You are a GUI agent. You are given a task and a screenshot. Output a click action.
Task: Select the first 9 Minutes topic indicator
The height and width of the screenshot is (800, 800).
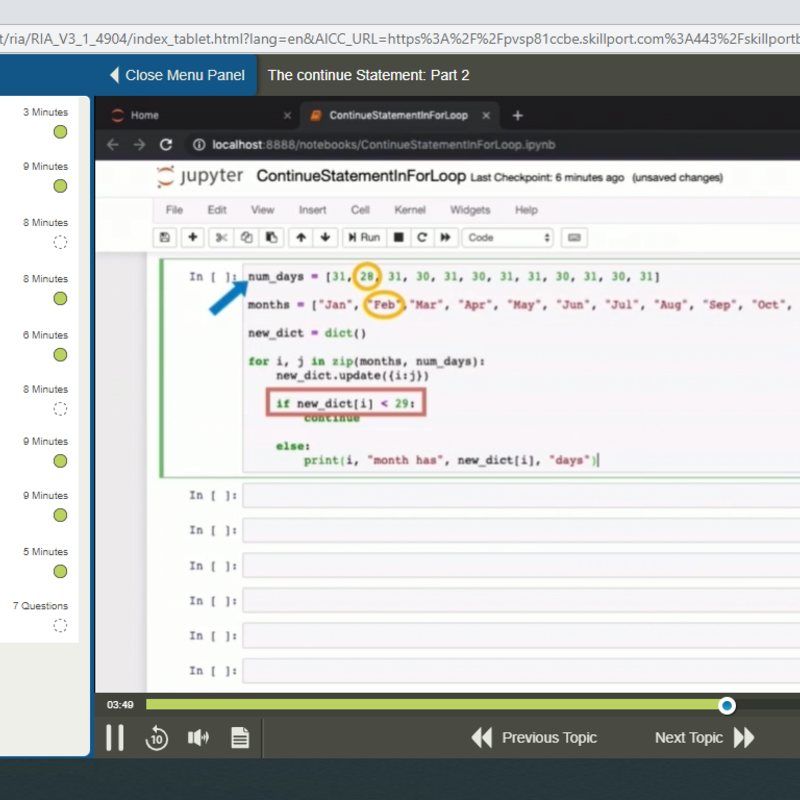coord(60,186)
